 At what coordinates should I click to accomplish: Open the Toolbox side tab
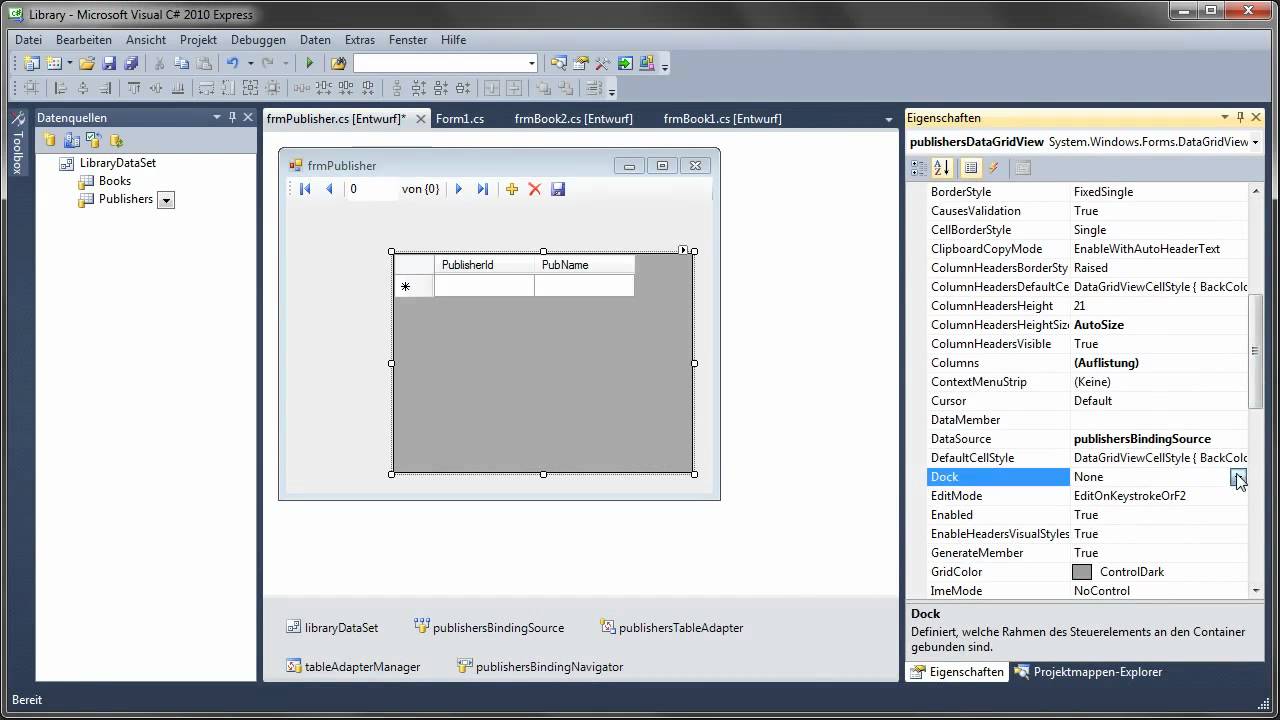[17, 144]
